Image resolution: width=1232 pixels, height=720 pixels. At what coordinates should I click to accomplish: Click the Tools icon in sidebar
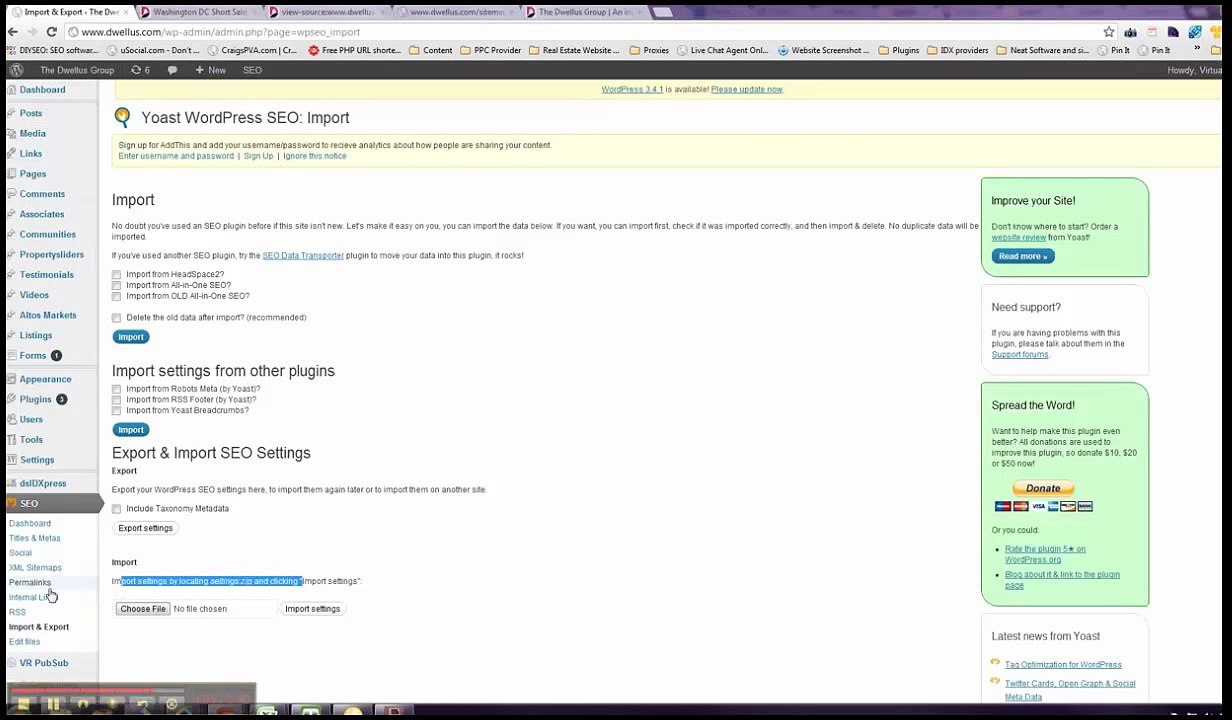point(11,439)
